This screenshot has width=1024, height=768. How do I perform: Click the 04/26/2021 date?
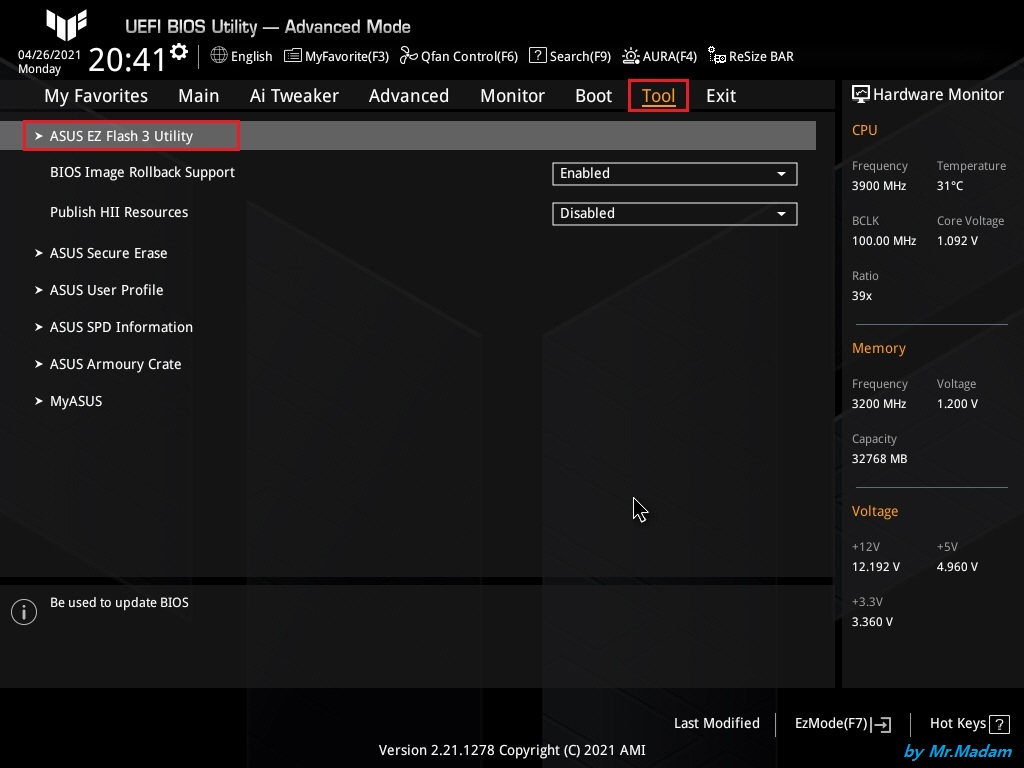[x=49, y=55]
